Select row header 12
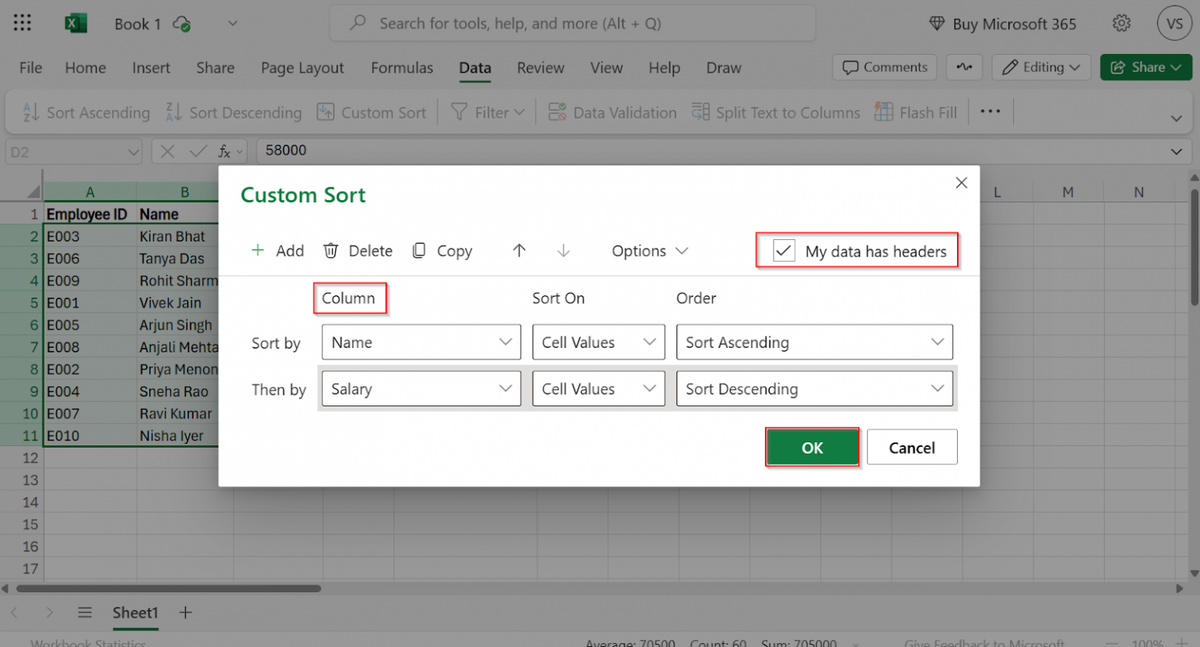The image size is (1200, 647). click(21, 458)
